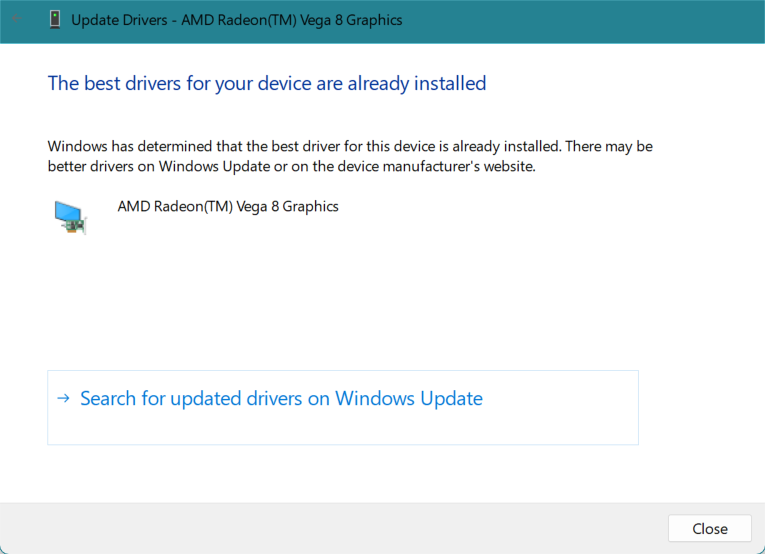Click the 'Update Drivers - AMD Radeon(TM) Vega 8 Graphics' title

coord(237,20)
